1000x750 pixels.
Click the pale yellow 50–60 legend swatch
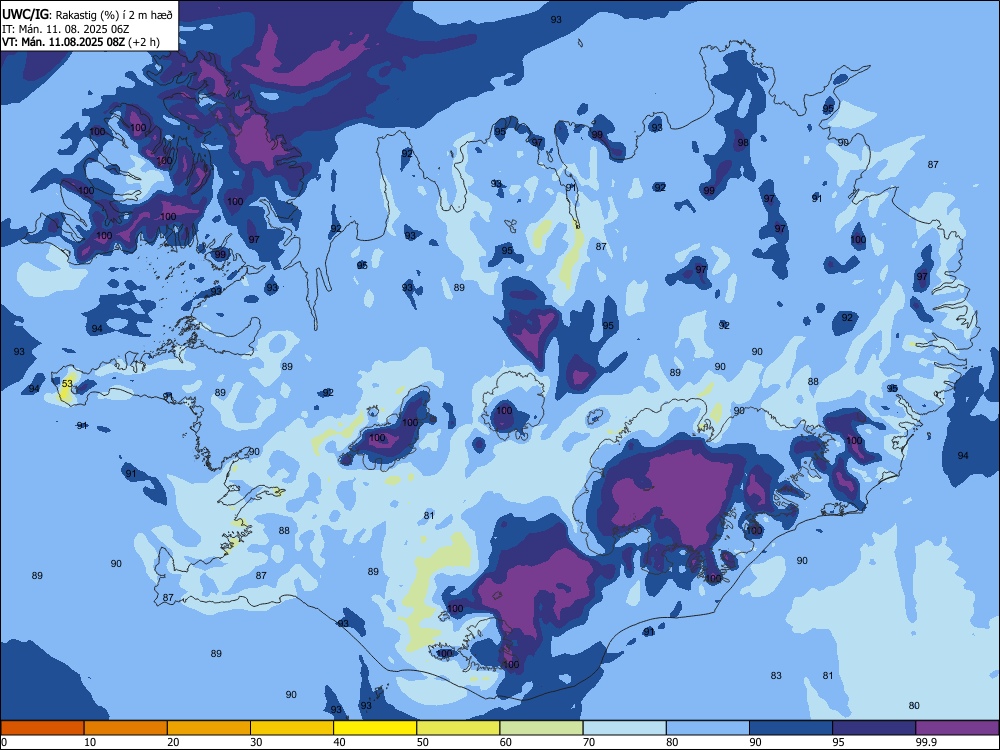coord(458,728)
